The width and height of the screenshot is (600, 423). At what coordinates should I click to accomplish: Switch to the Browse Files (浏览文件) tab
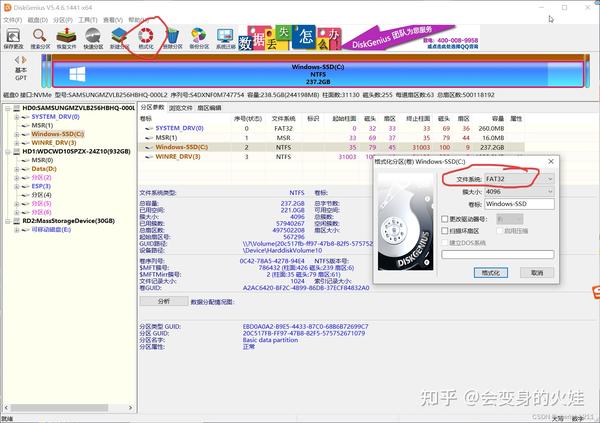181,108
